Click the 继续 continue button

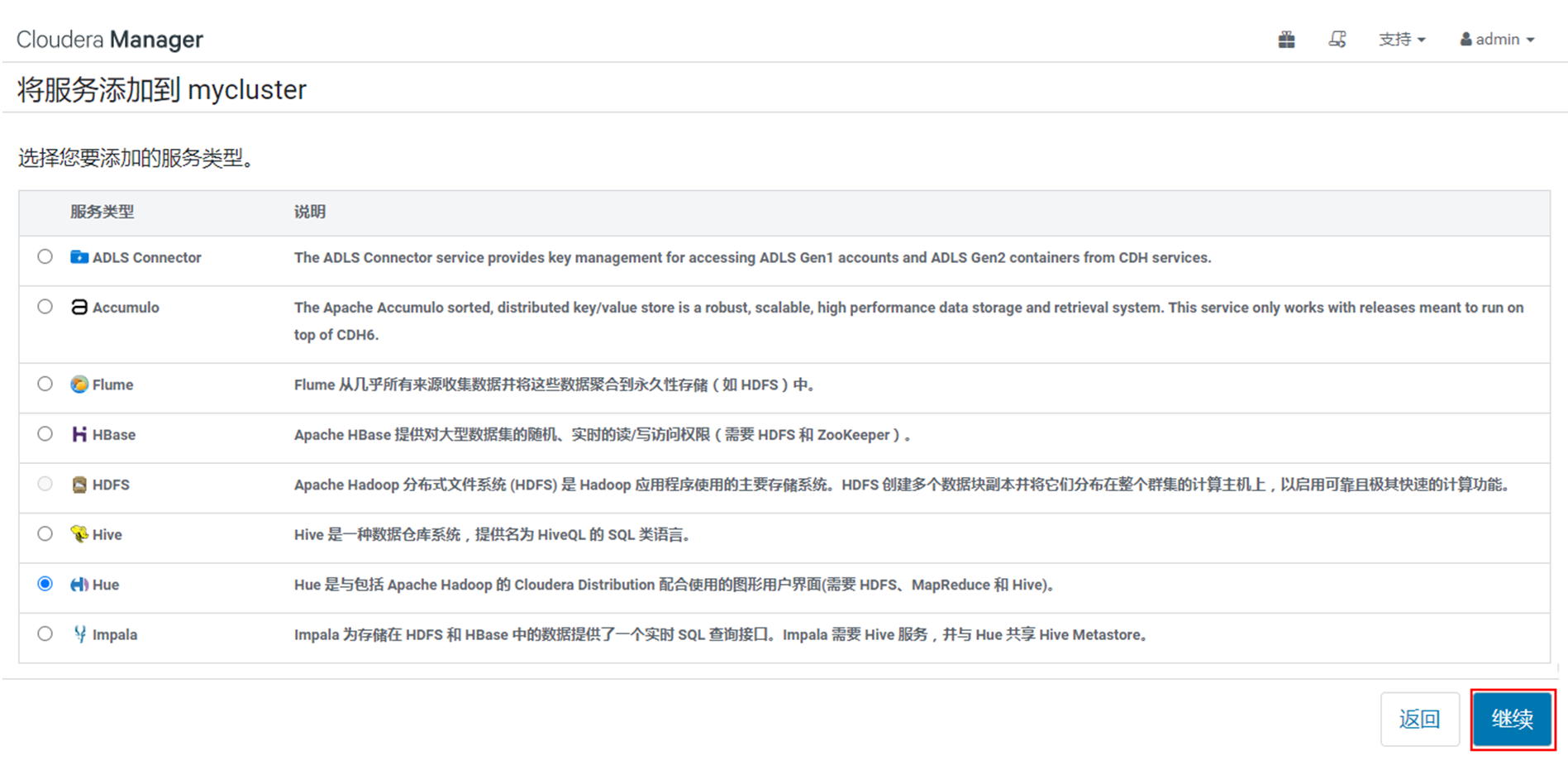click(x=1512, y=719)
